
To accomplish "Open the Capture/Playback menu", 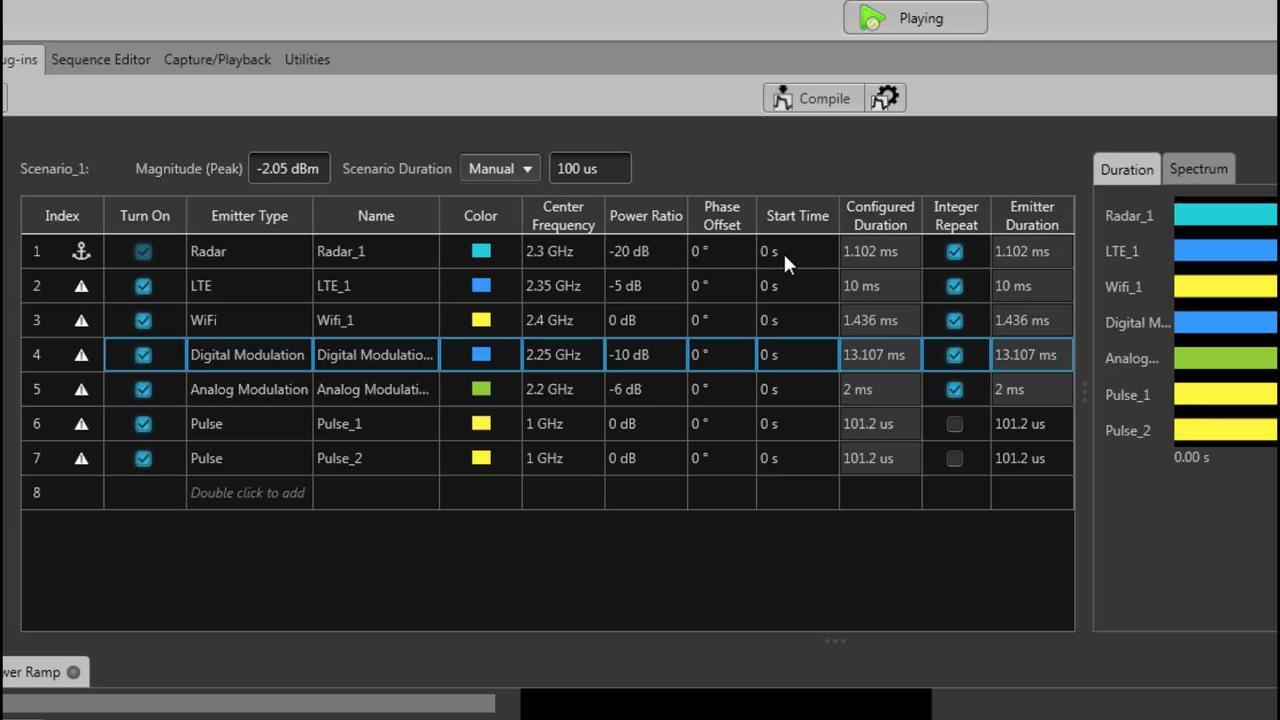I will tap(217, 59).
